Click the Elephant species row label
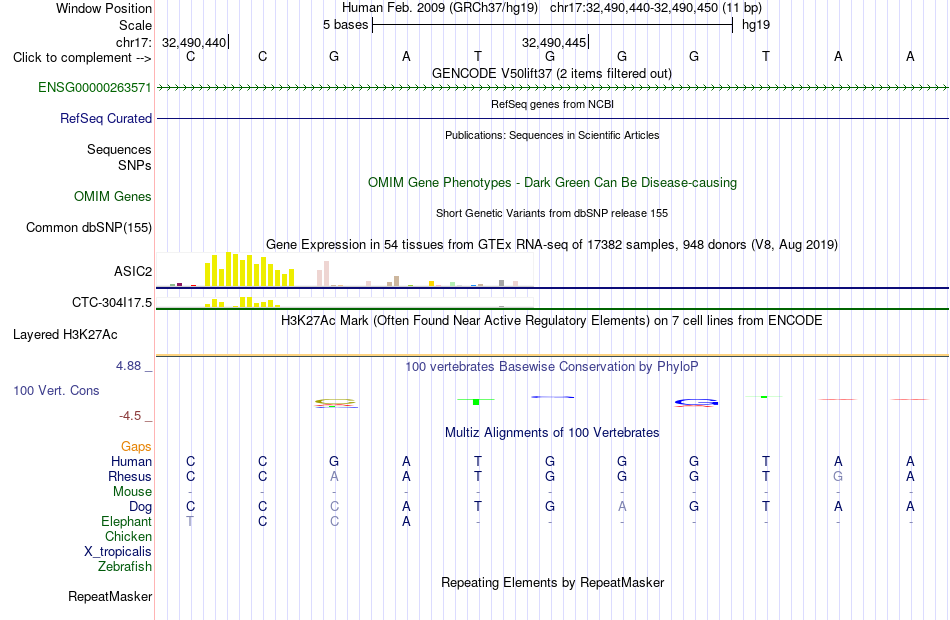This screenshot has width=950, height=620. (126, 521)
